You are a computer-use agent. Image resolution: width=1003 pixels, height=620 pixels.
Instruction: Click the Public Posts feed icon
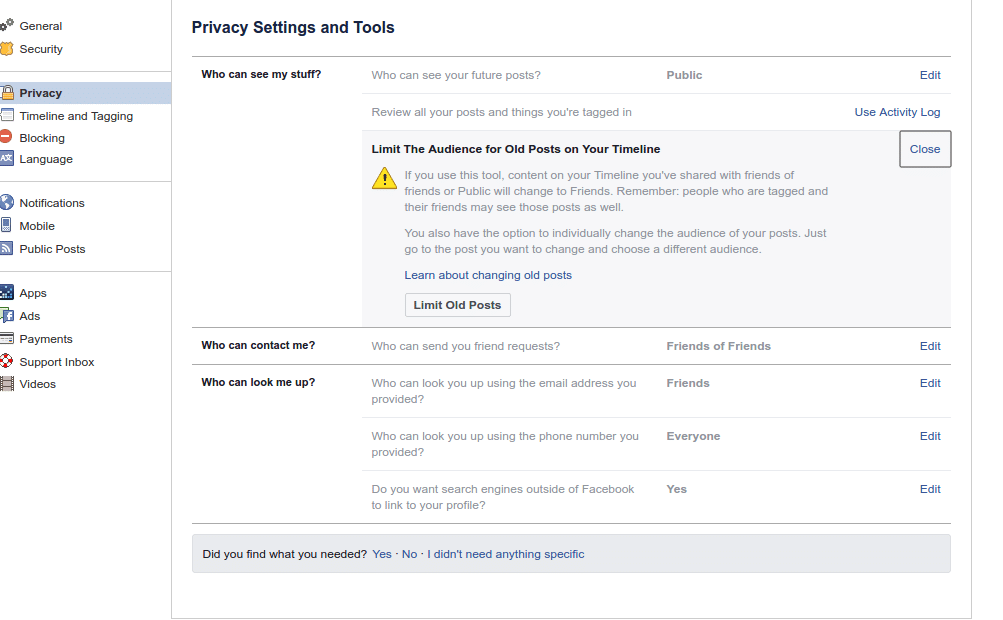coord(6,248)
